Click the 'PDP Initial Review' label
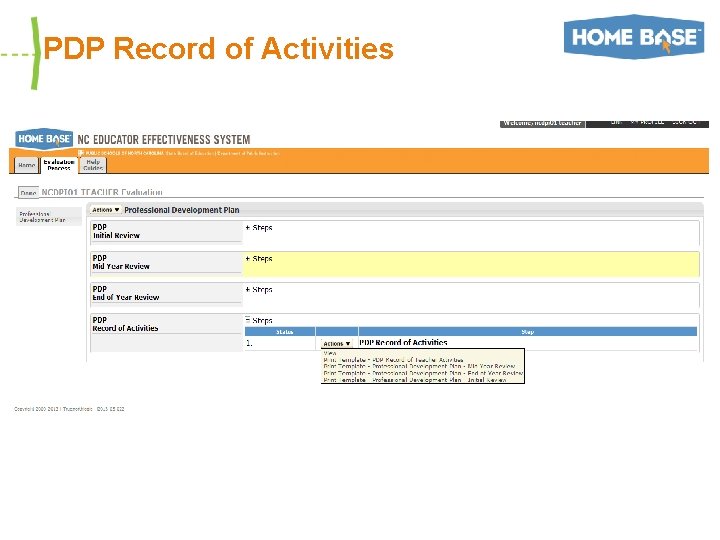This screenshot has width=720, height=540. tap(116, 231)
